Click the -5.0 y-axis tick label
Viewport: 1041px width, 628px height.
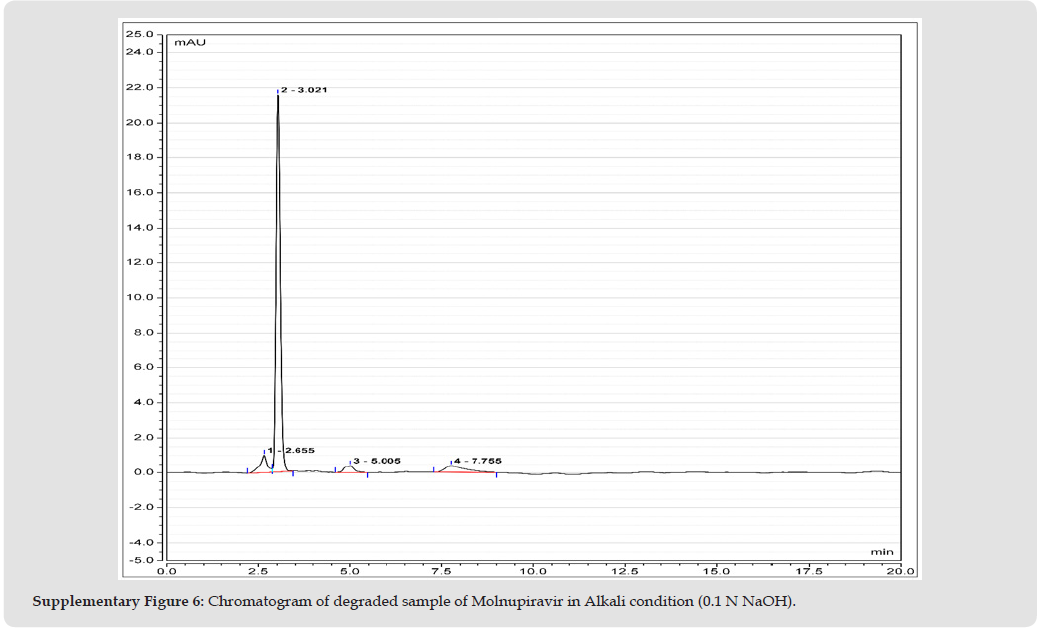click(138, 560)
